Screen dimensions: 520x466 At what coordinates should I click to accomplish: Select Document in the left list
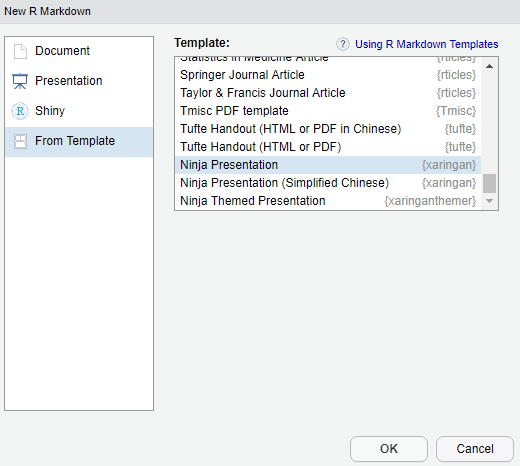(x=79, y=51)
